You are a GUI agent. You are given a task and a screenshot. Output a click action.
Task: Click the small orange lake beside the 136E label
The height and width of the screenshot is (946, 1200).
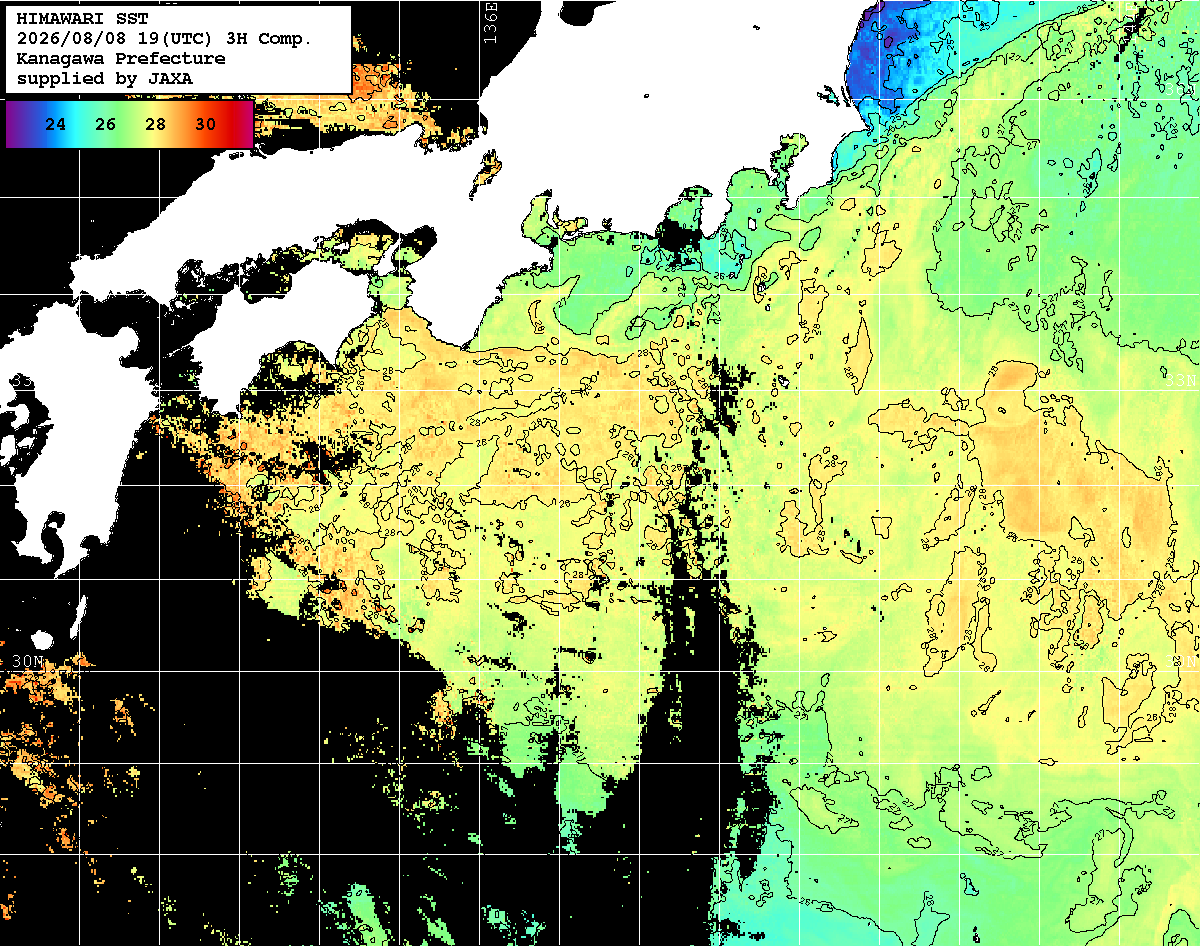[x=490, y=169]
